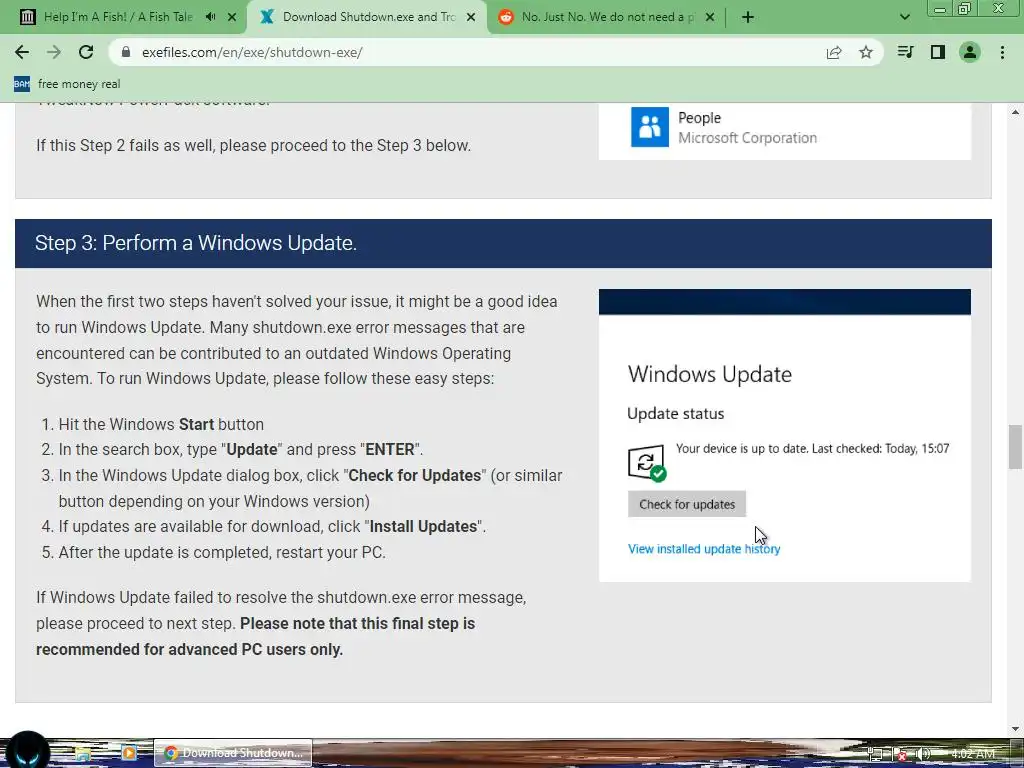This screenshot has width=1024, height=768.
Task: Click the network tray icon
Action: (875, 754)
